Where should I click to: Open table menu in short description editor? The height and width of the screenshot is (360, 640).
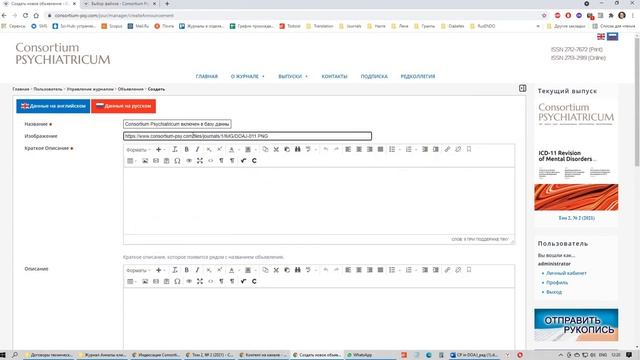click(132, 161)
